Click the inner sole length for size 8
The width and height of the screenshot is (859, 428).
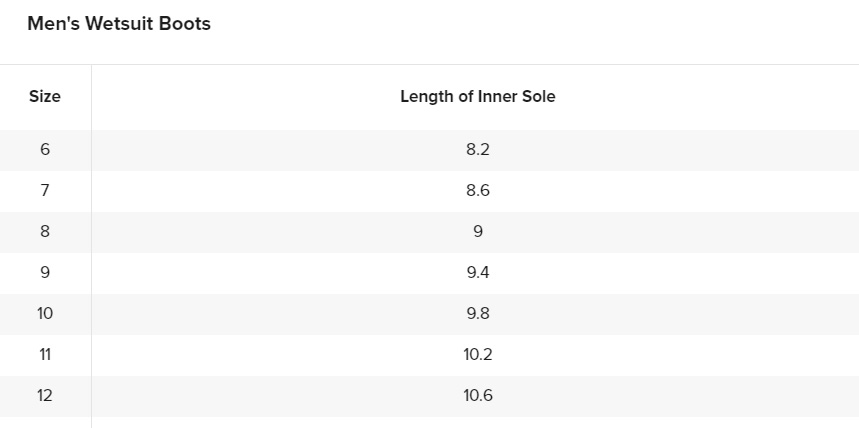tap(478, 232)
